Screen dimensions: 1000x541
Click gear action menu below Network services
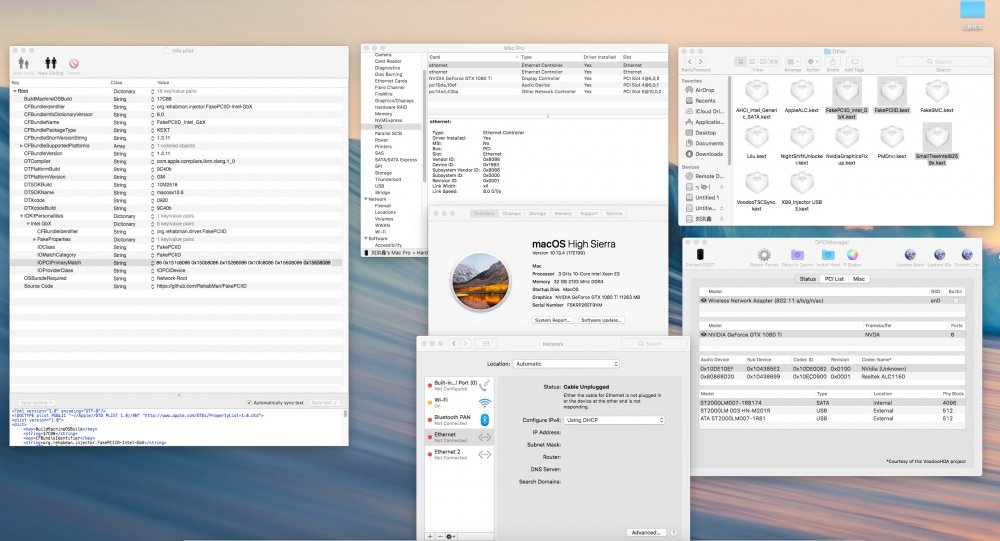point(450,537)
